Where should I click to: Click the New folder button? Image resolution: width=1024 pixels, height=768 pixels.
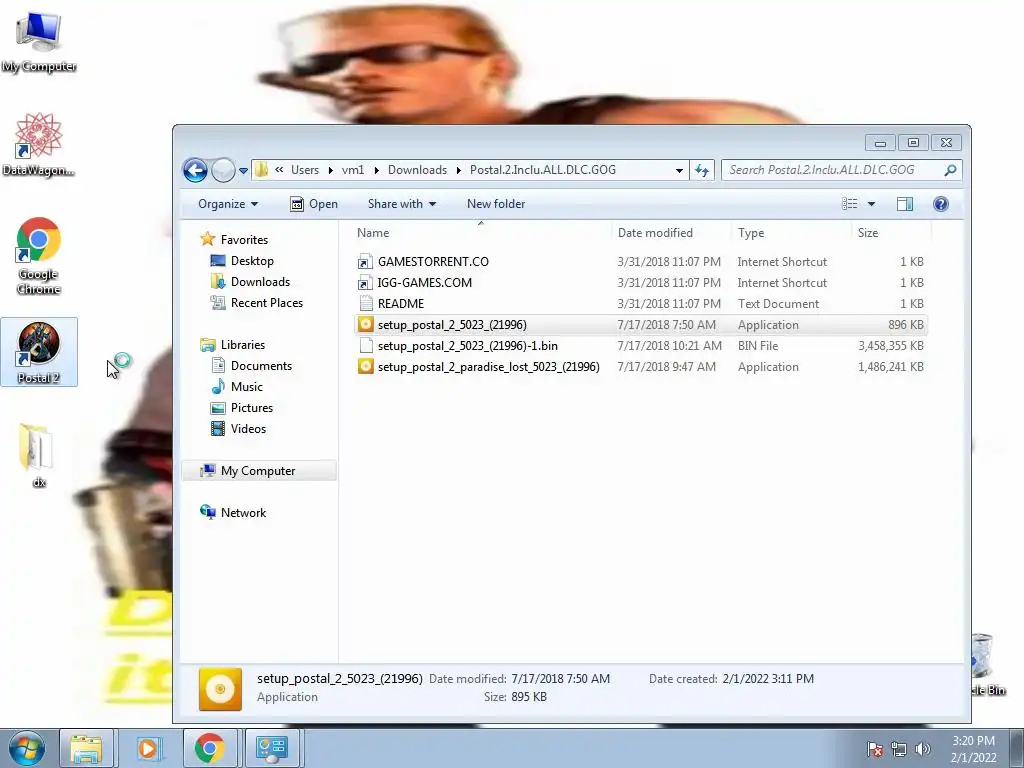tap(496, 204)
